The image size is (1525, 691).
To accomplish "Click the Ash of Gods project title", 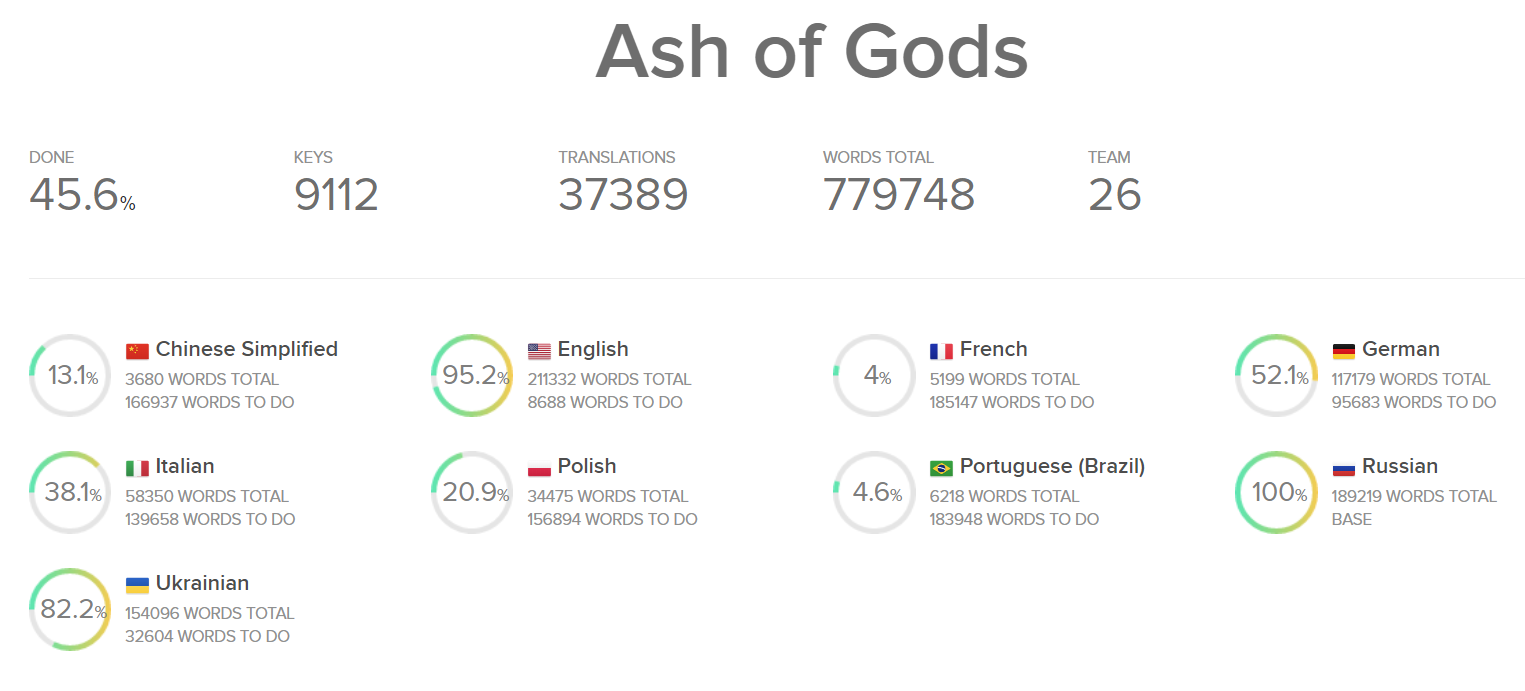I will point(811,50).
